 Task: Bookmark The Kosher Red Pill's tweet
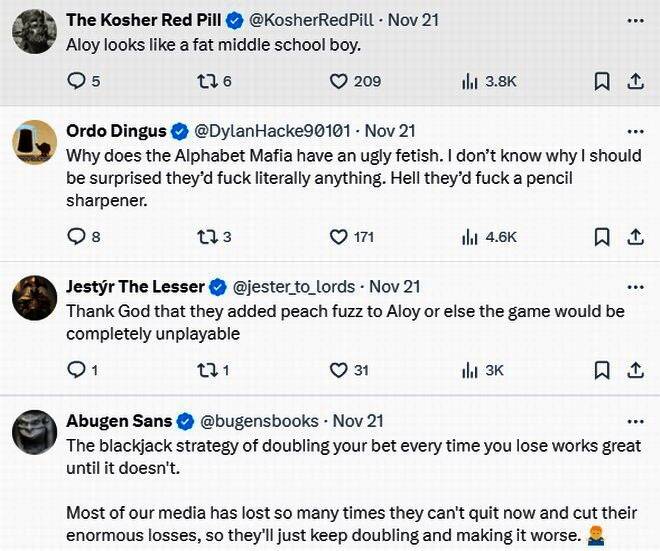point(602,82)
